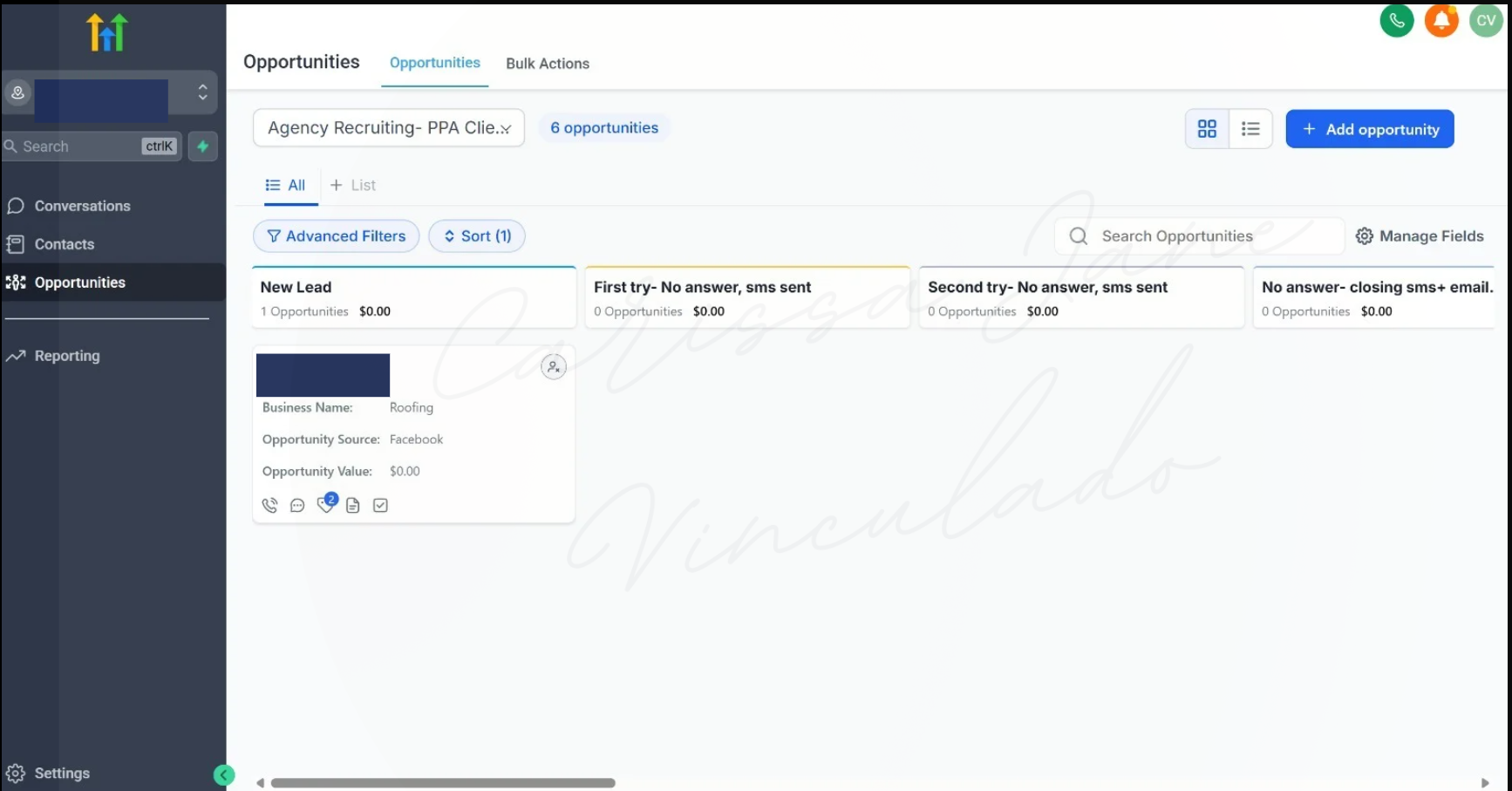The image size is (1512, 791).
Task: Click the Contacts address book icon
Action: point(15,244)
